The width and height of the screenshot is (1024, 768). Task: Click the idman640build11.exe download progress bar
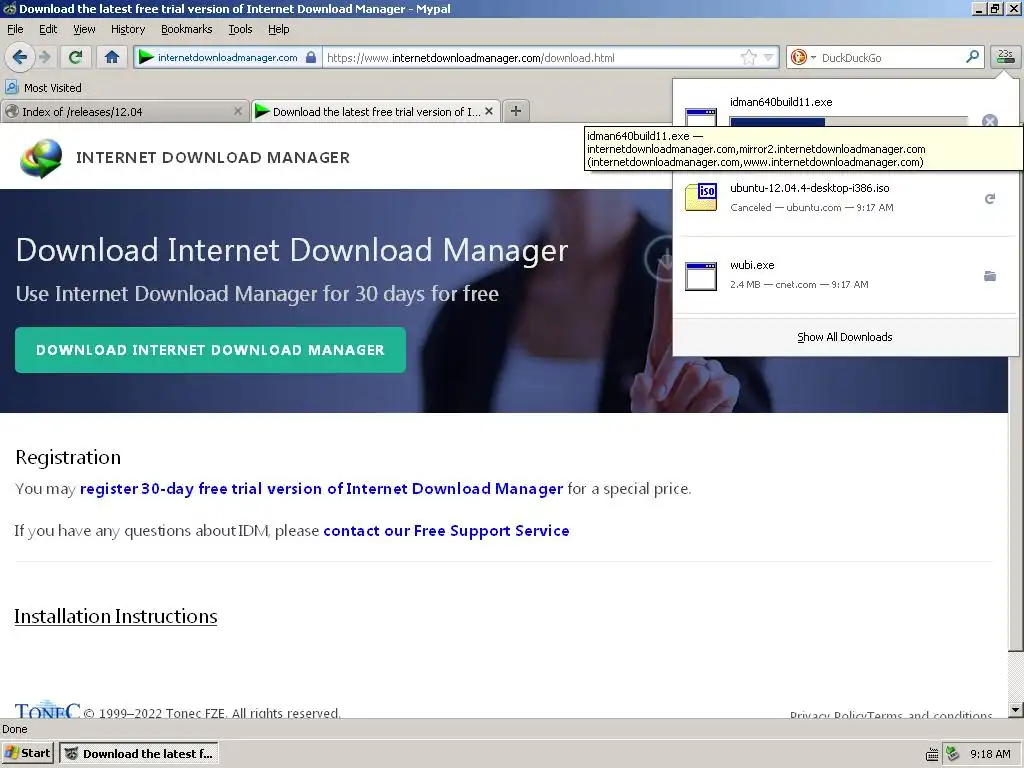(x=848, y=122)
